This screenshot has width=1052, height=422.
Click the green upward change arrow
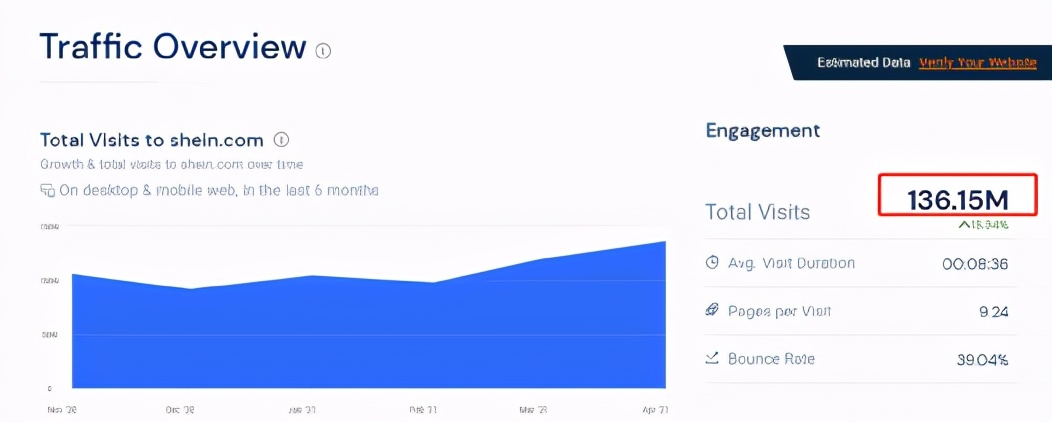point(964,225)
